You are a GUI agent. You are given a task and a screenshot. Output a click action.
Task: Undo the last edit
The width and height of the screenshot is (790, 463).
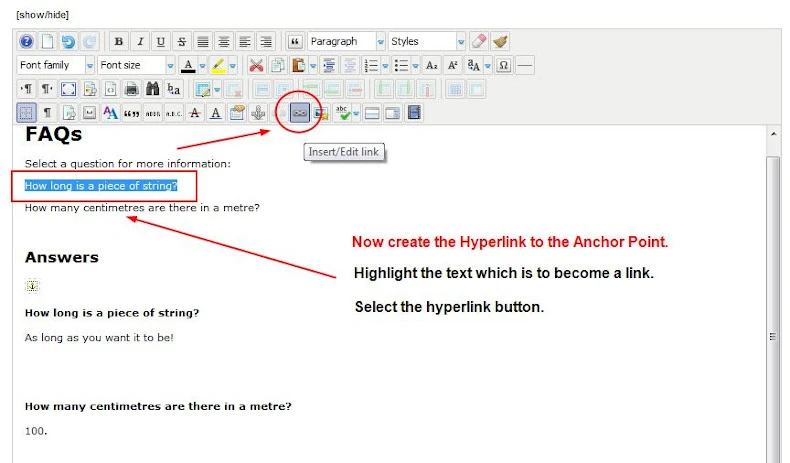(69, 41)
